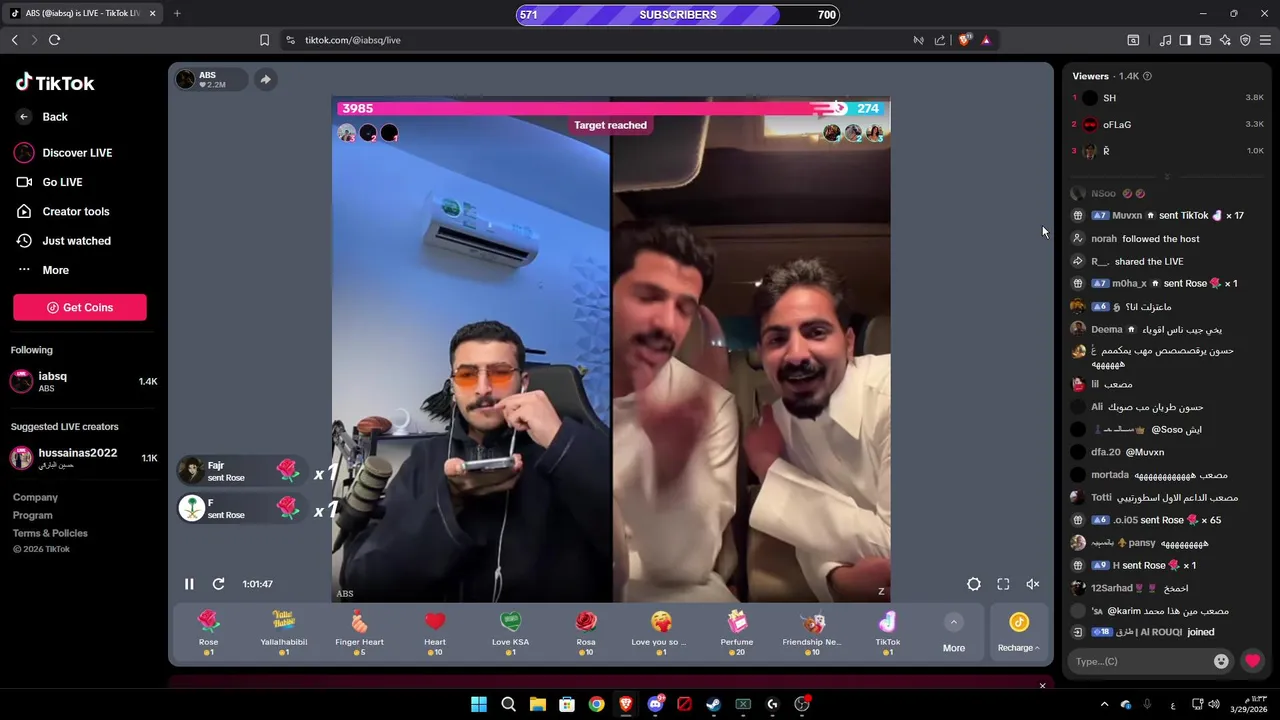
Task: Open Brave Wallet icon
Action: [1205, 40]
